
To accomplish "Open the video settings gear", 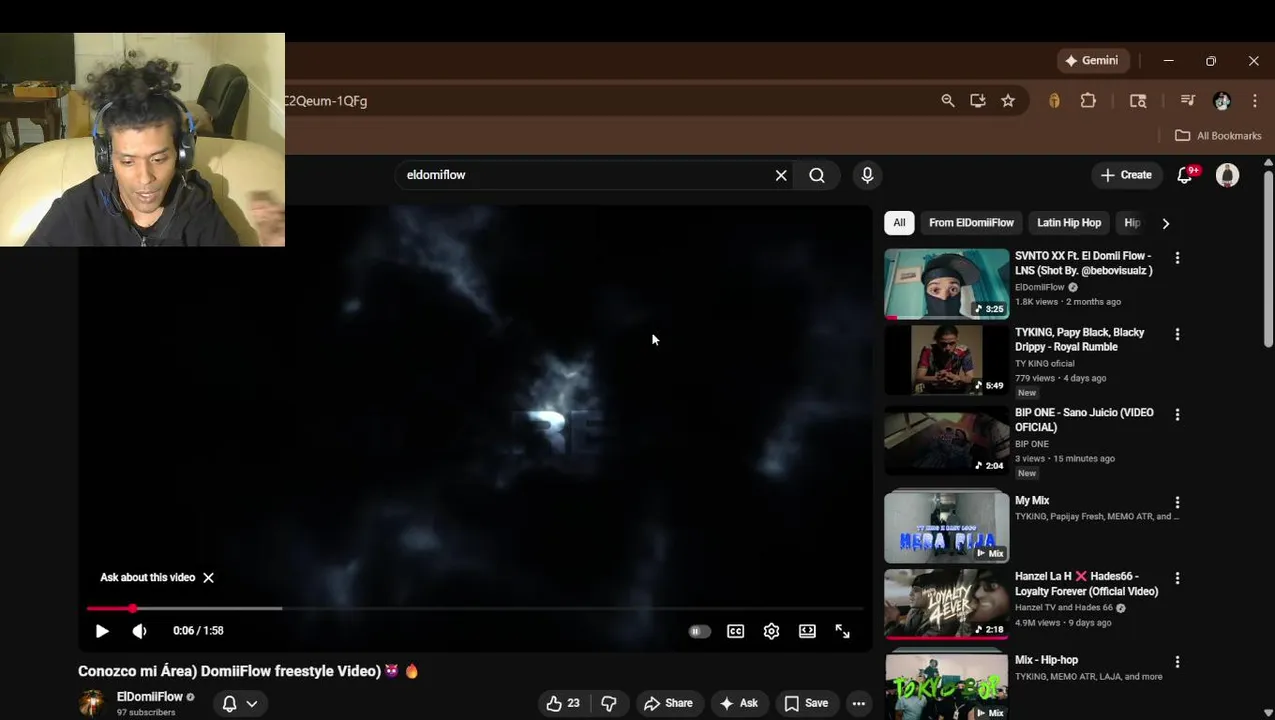I will coord(771,631).
